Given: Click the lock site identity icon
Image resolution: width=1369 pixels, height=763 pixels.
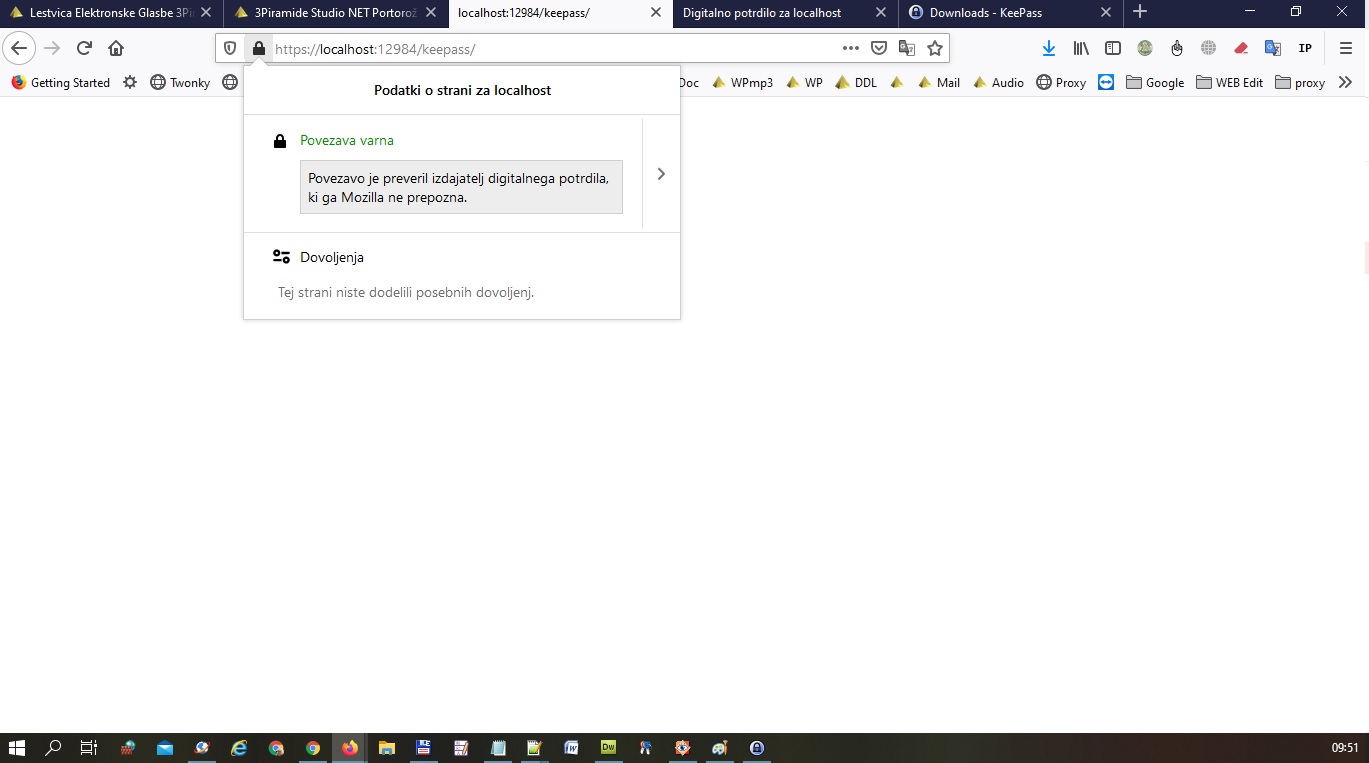Looking at the screenshot, I should pyautogui.click(x=258, y=48).
